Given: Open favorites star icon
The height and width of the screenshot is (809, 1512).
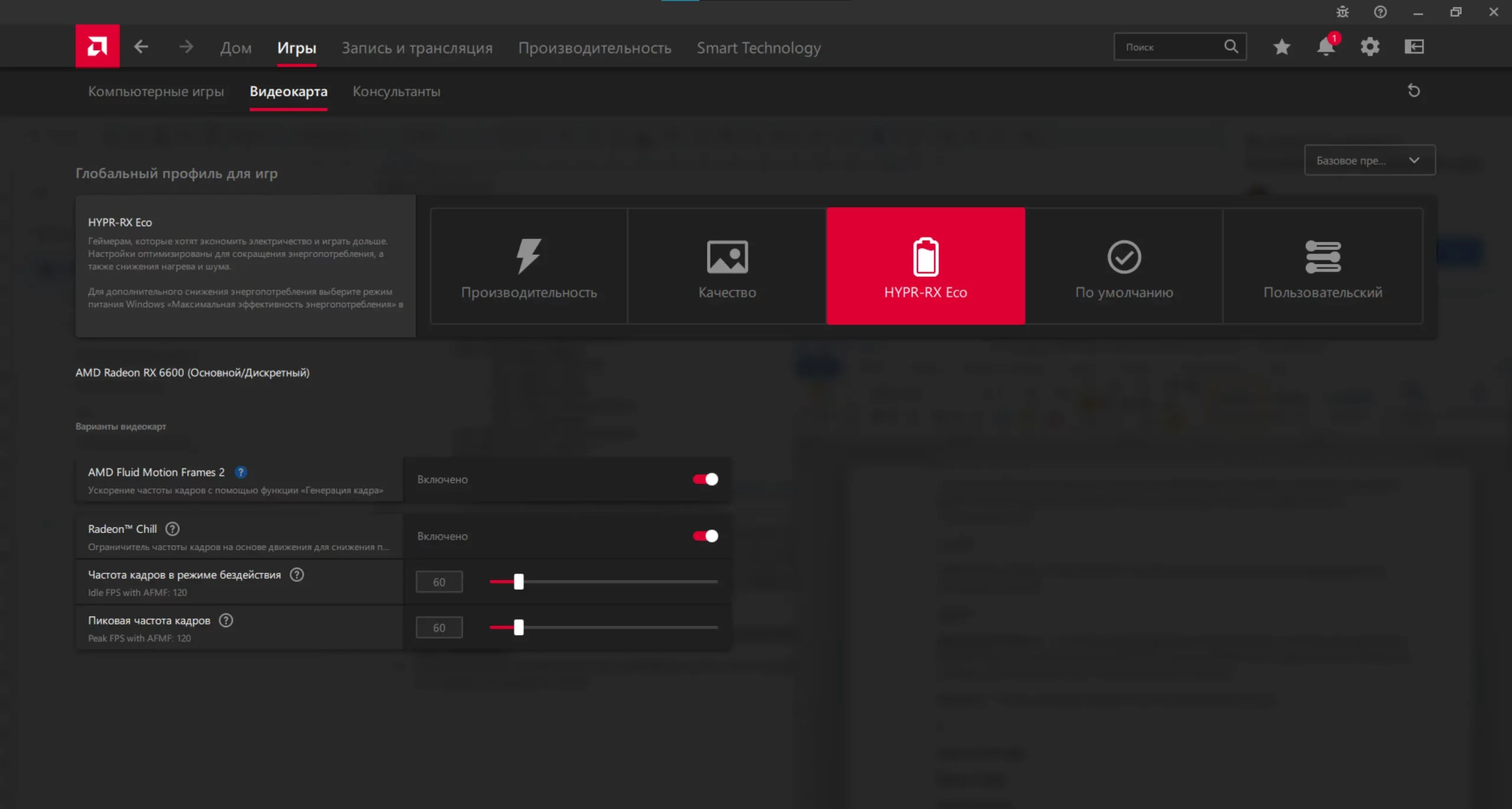Looking at the screenshot, I should tap(1281, 47).
